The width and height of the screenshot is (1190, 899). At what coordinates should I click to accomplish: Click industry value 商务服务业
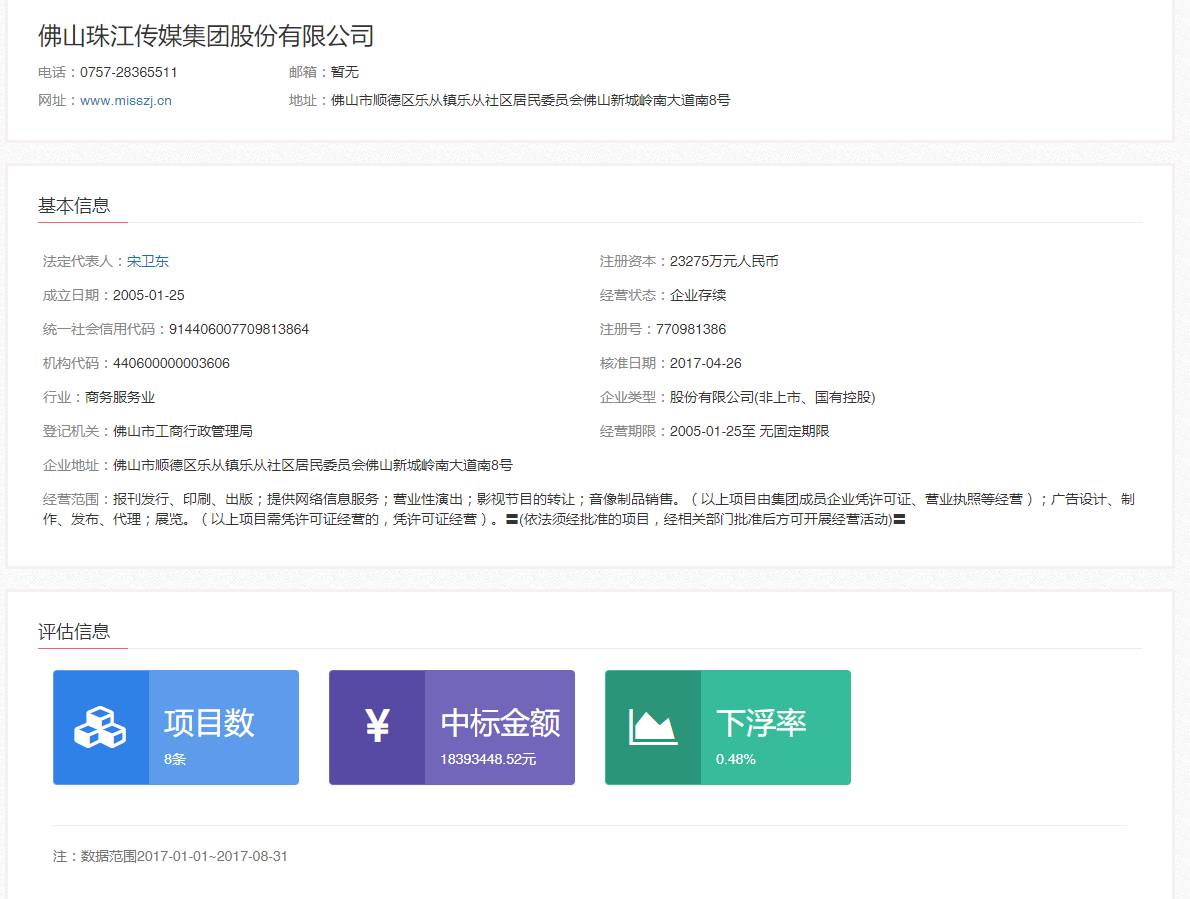[120, 397]
